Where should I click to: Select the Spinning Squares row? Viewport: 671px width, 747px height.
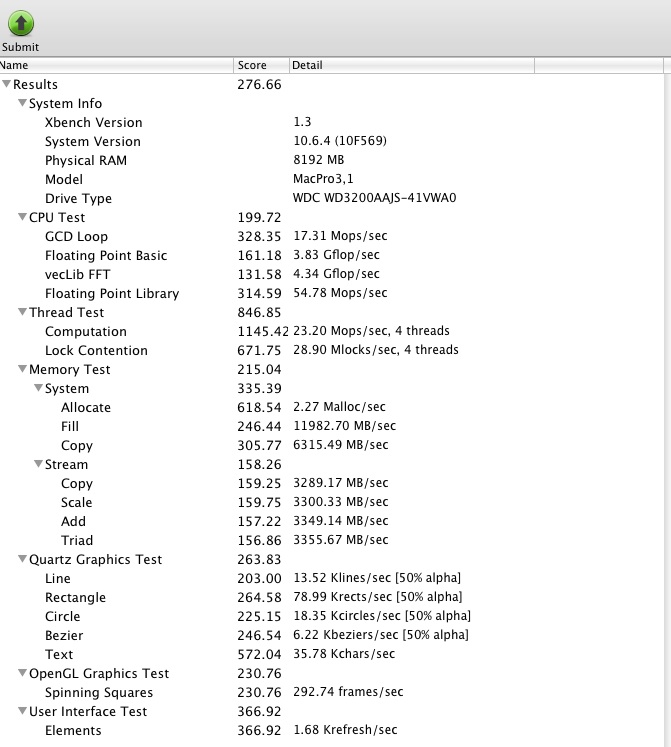(x=332, y=692)
